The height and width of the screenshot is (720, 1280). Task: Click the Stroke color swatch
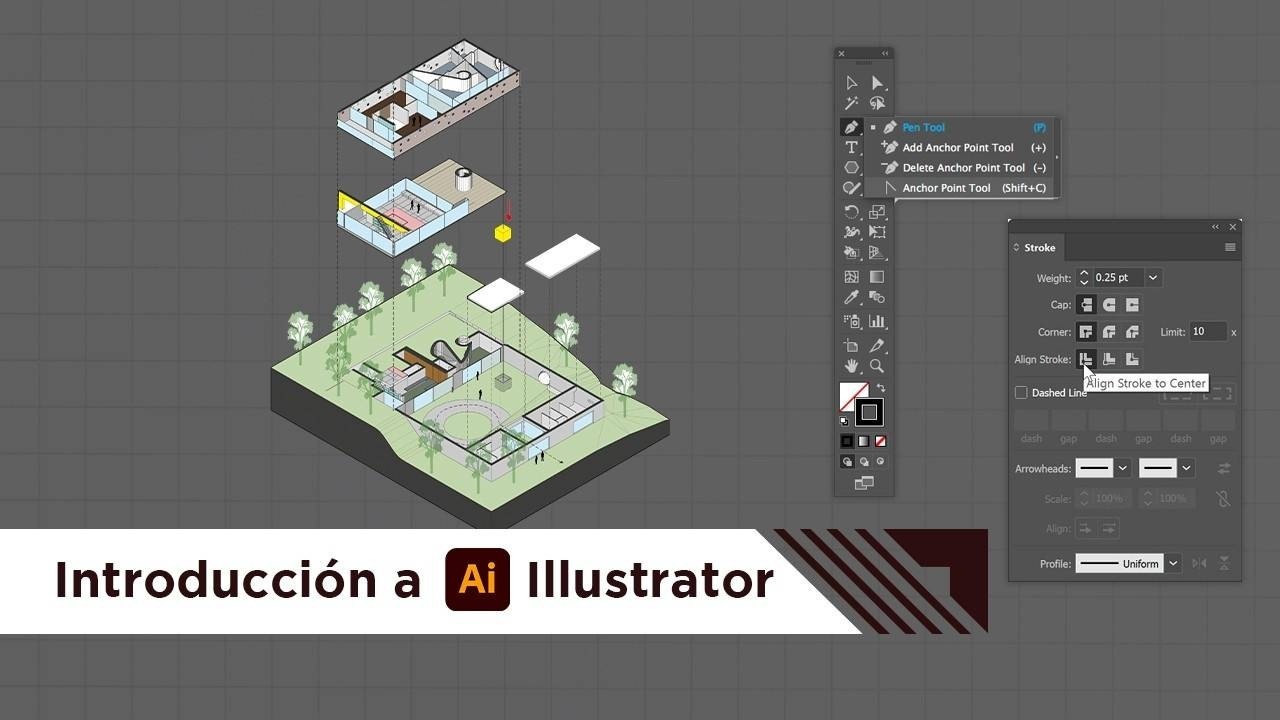pos(869,412)
